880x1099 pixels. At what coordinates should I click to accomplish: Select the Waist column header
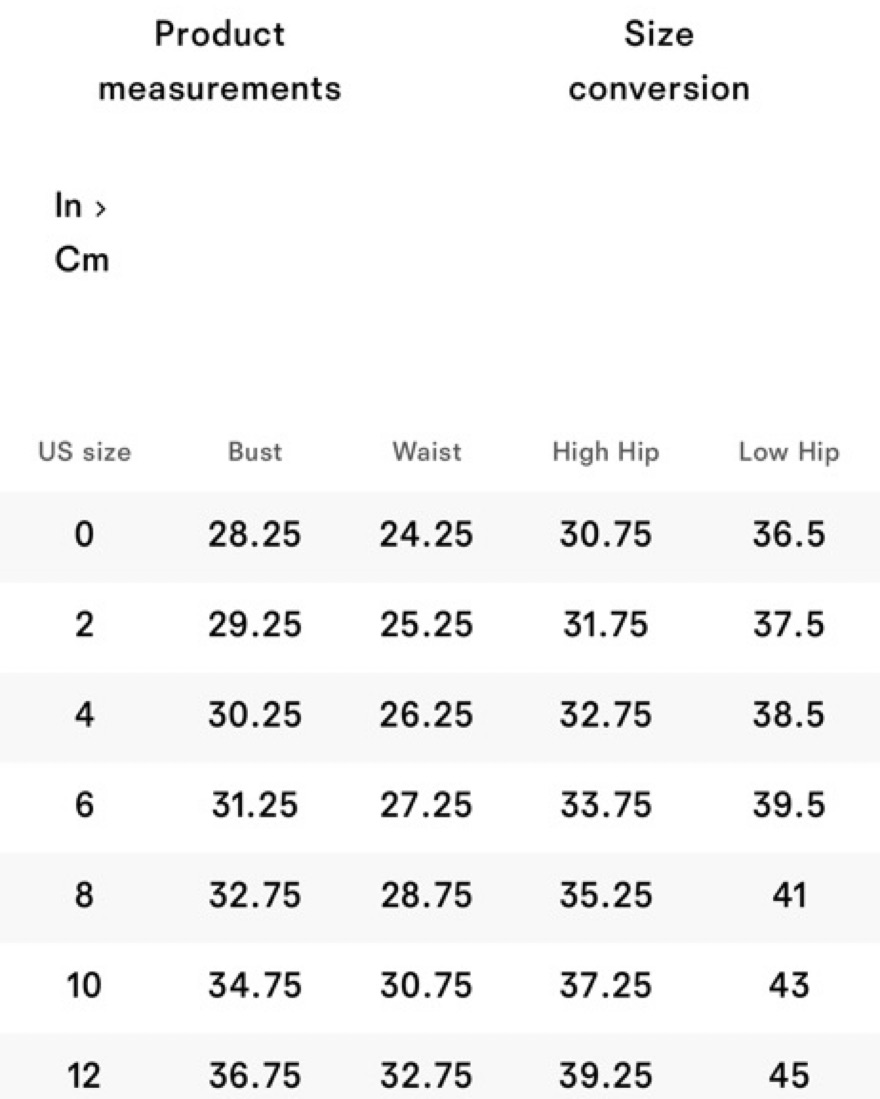click(x=427, y=452)
